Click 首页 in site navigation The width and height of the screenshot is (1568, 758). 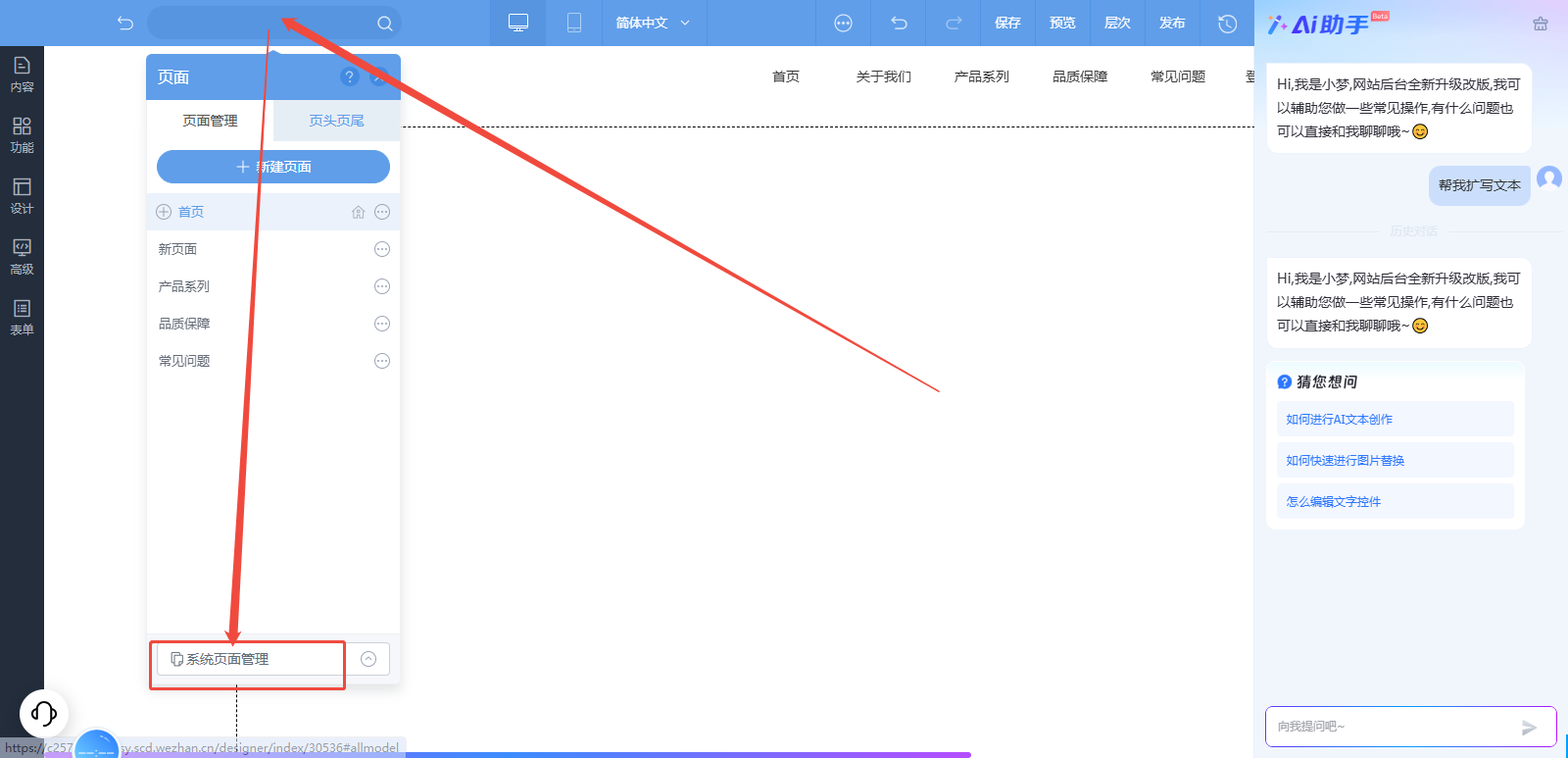coord(786,76)
